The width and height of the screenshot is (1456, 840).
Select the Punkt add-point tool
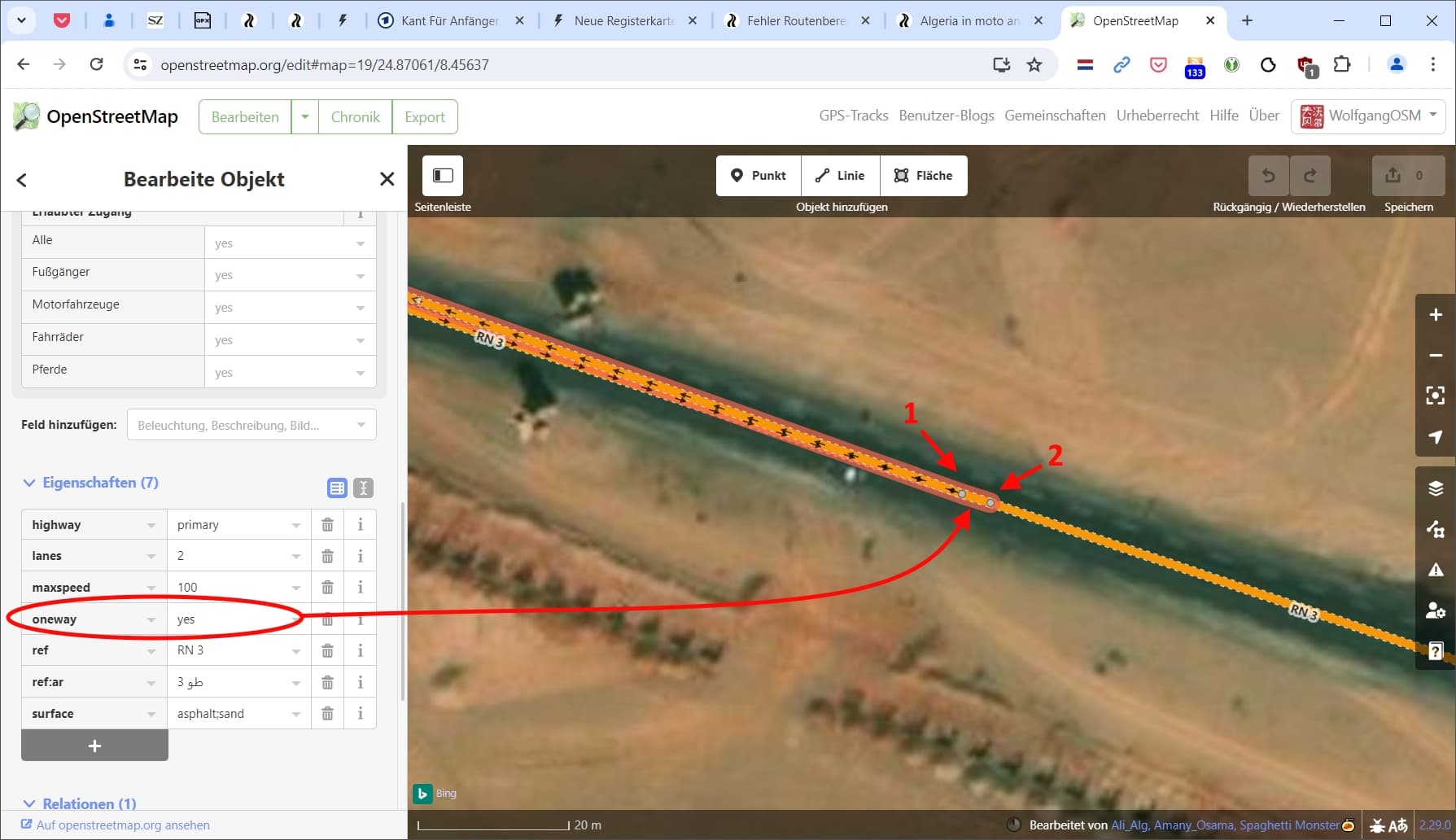[x=759, y=175]
